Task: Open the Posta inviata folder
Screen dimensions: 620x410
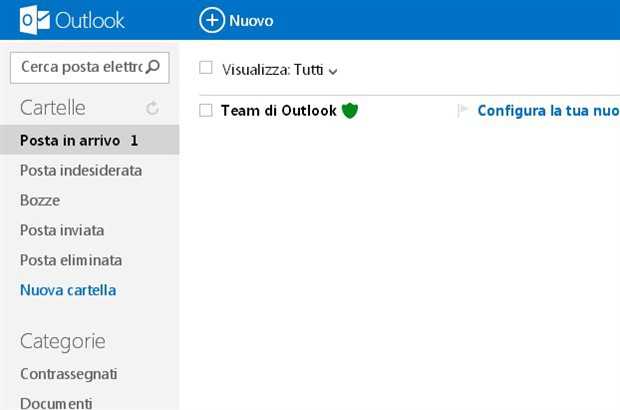Action: coord(62,230)
